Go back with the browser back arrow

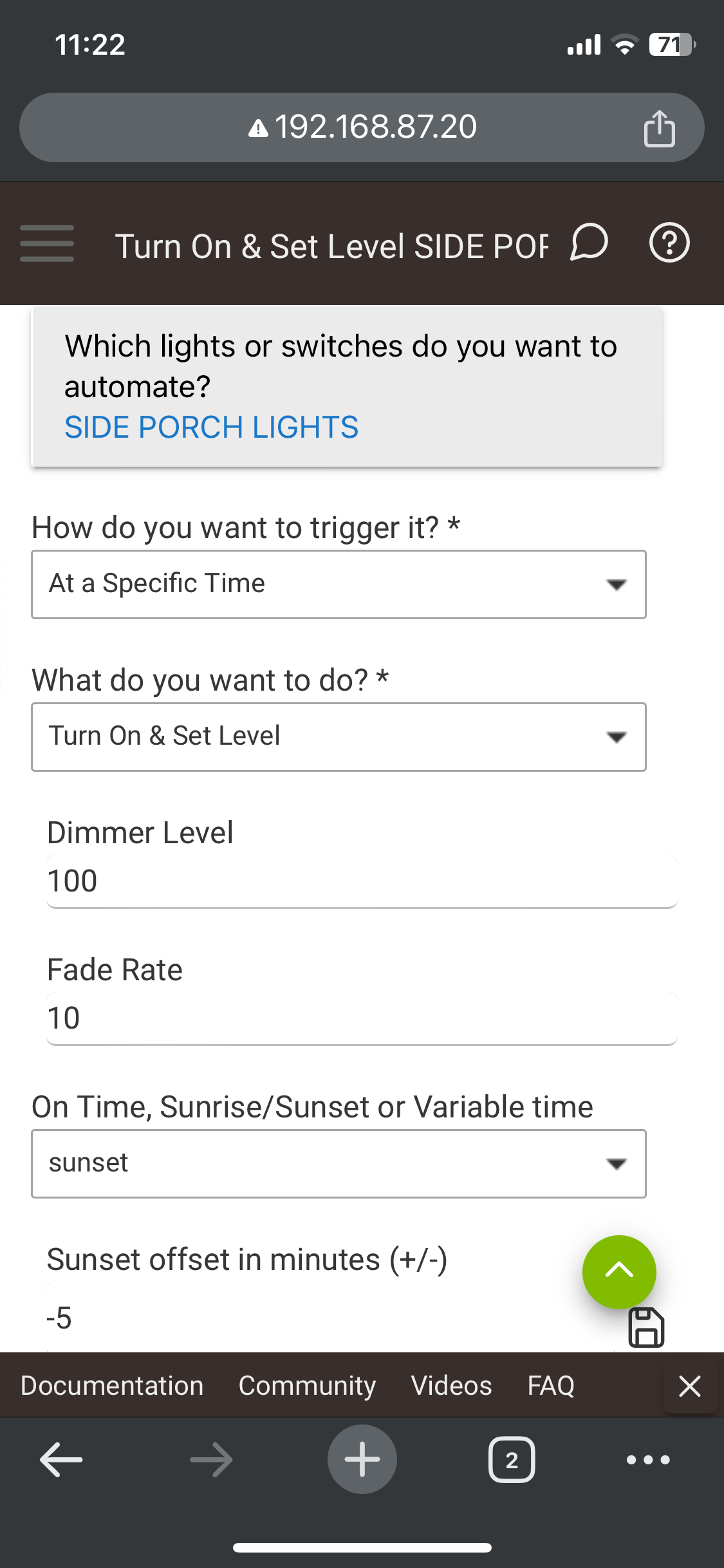(x=61, y=1459)
